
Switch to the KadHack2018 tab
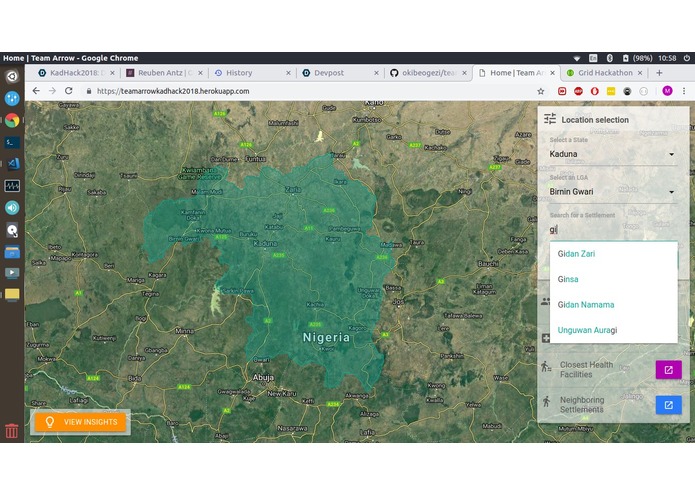(x=74, y=73)
